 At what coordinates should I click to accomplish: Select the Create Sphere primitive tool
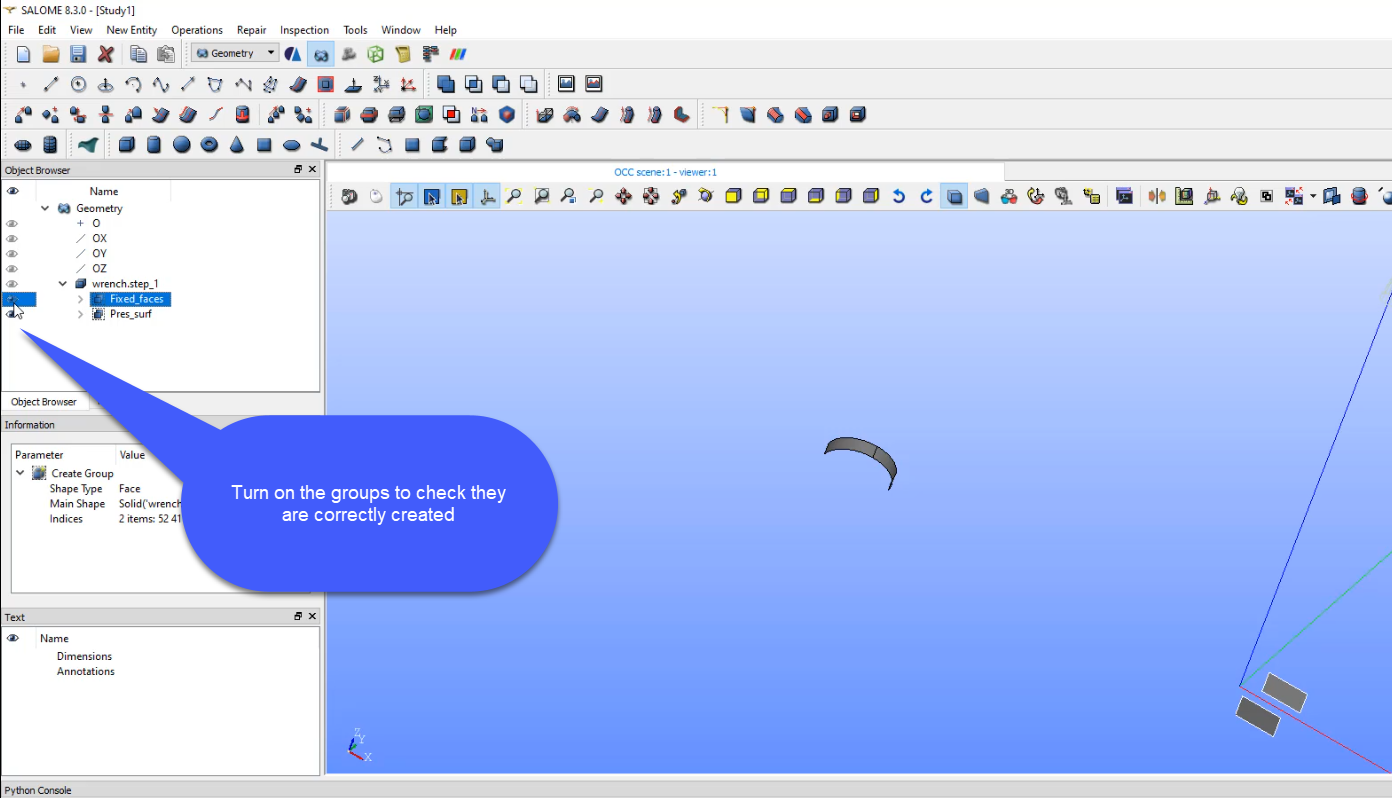click(181, 144)
